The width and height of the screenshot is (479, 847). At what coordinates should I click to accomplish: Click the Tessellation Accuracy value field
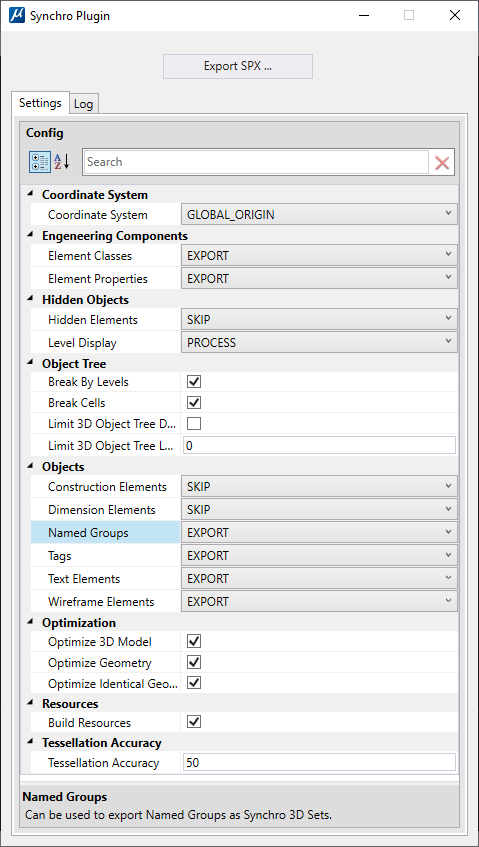click(319, 763)
